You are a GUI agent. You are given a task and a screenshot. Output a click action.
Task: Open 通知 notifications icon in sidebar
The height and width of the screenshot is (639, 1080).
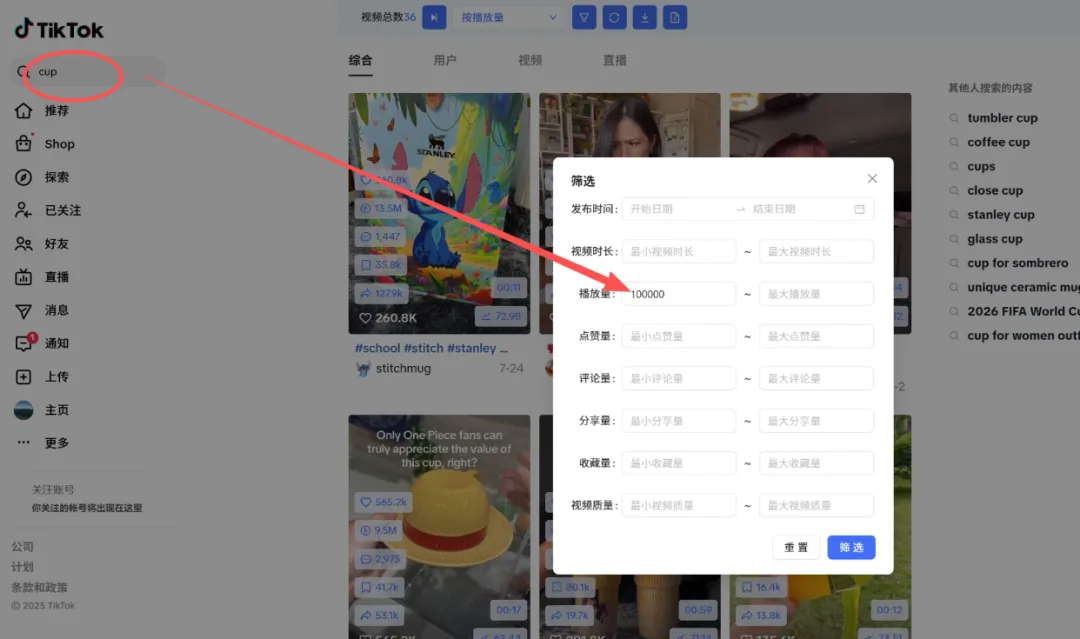[24, 343]
